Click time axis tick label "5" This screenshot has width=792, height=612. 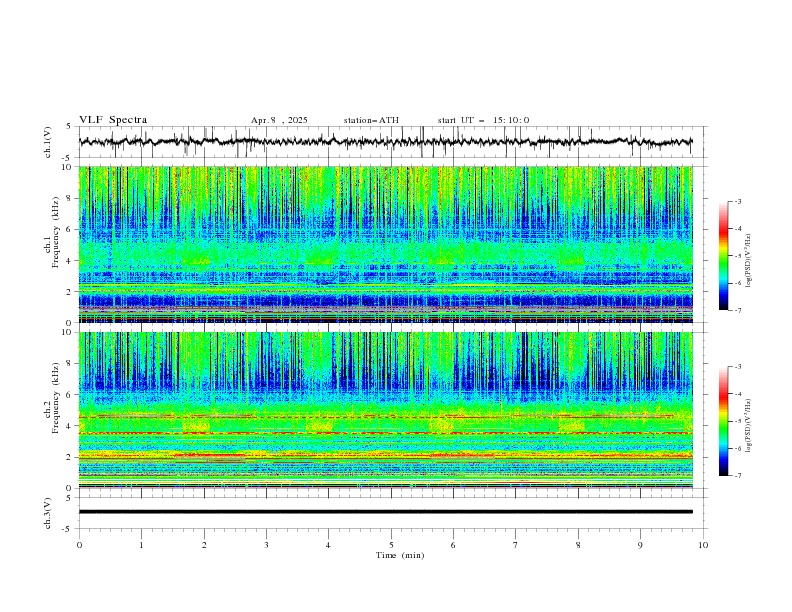click(391, 545)
